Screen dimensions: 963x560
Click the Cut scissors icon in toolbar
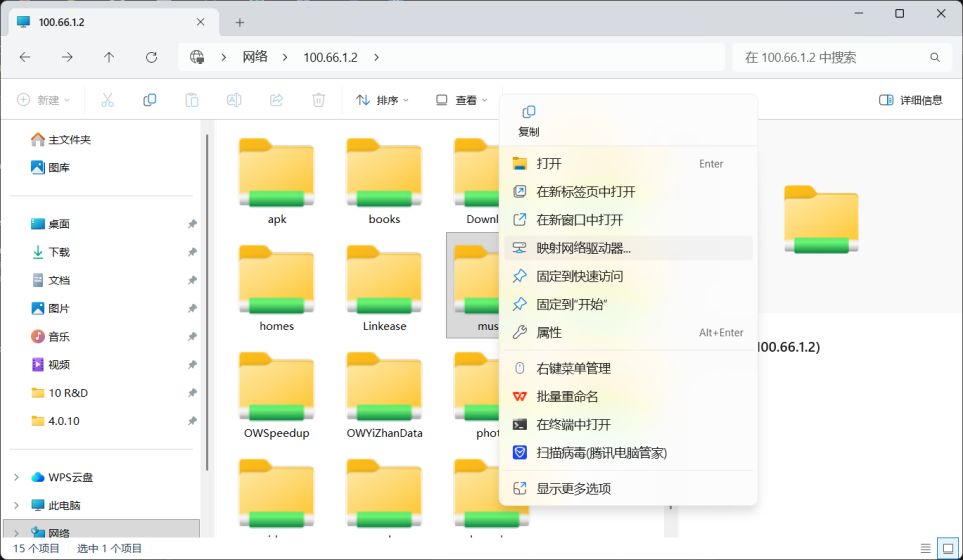[108, 100]
